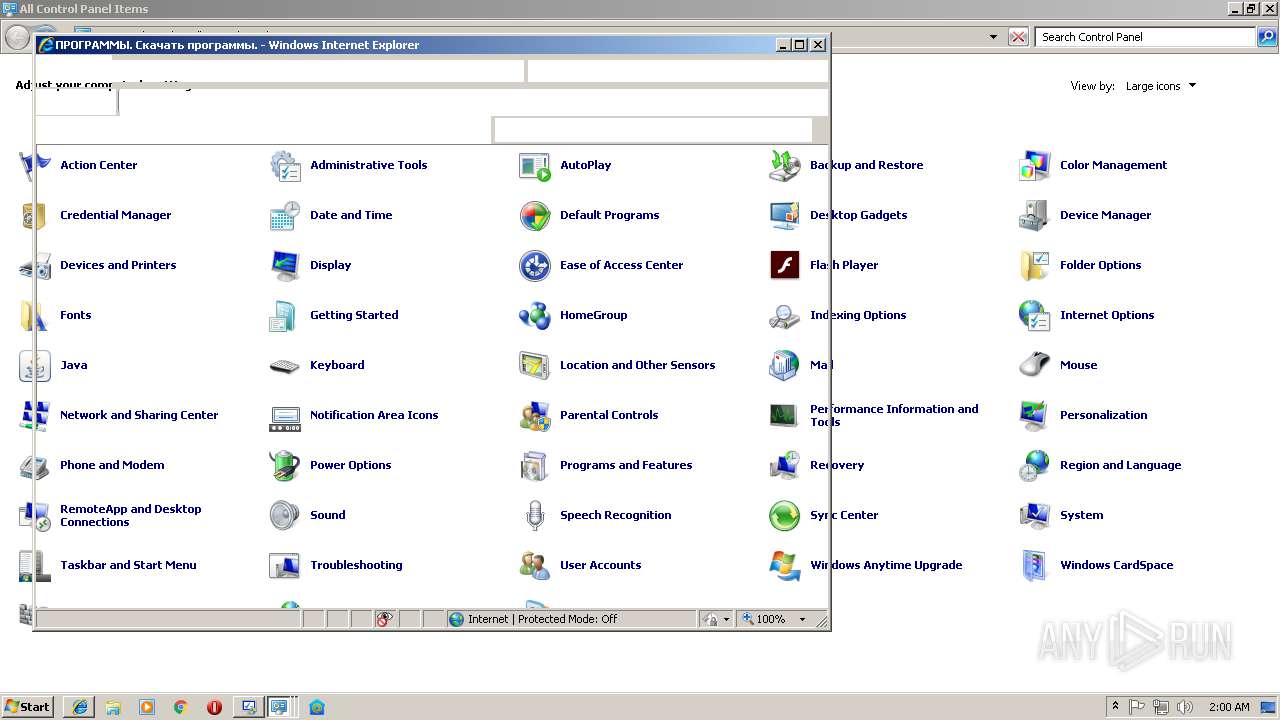The height and width of the screenshot is (720, 1280).
Task: Open Internet Options icon
Action: coord(1035,315)
